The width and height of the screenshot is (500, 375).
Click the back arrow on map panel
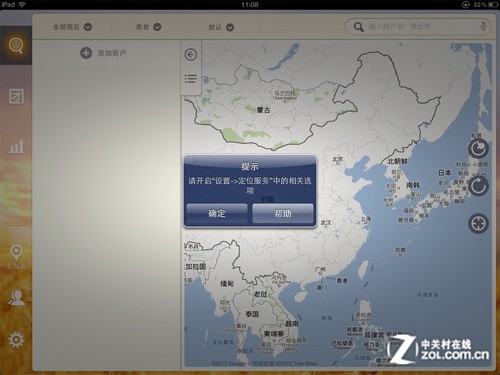(191, 55)
